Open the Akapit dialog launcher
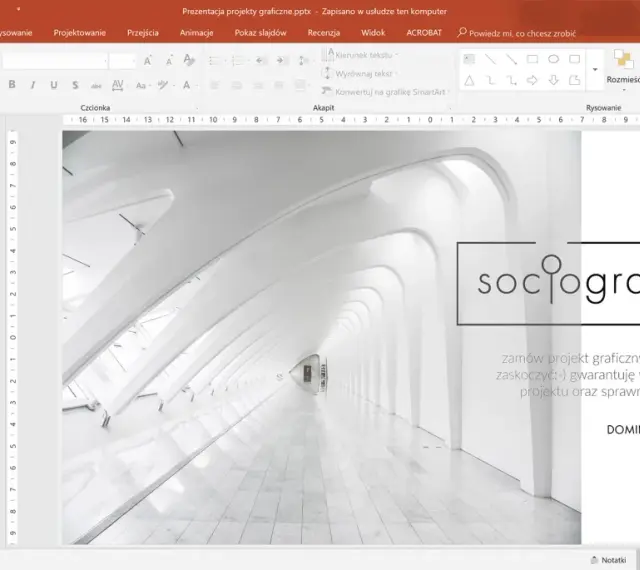640x570 pixels. (x=450, y=108)
